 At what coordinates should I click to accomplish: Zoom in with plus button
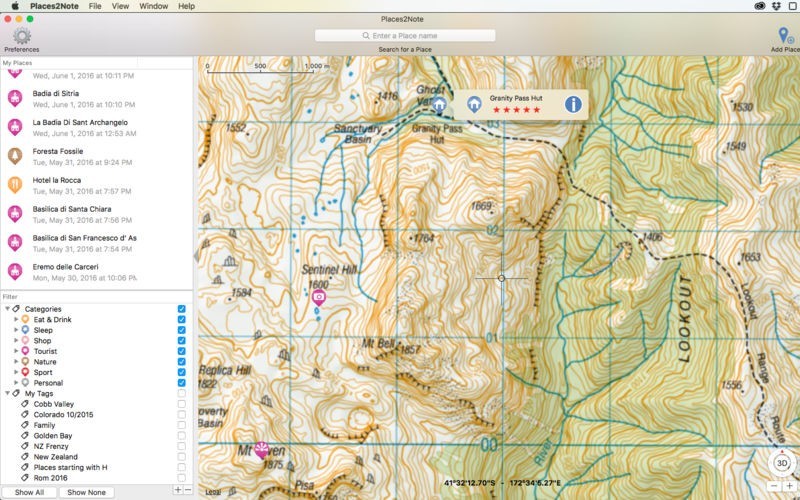coord(790,487)
